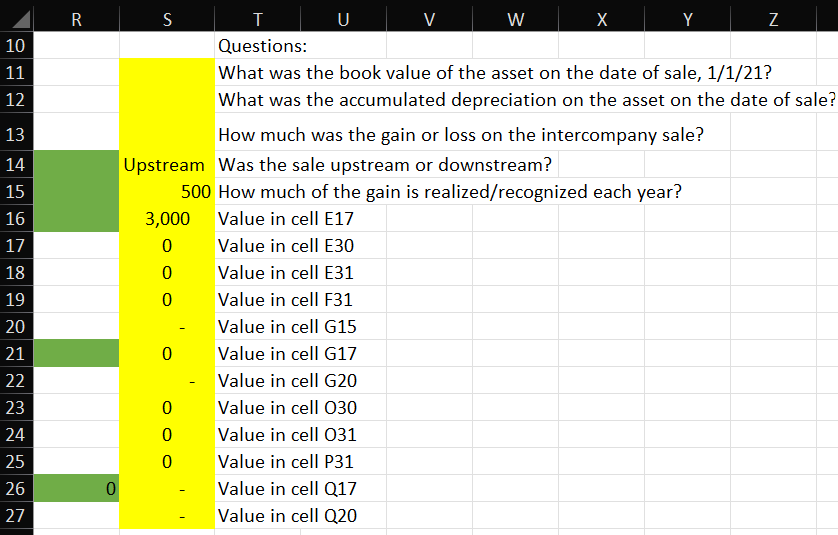
Task: Select the 'Upstream' answer cell
Action: coord(167,165)
